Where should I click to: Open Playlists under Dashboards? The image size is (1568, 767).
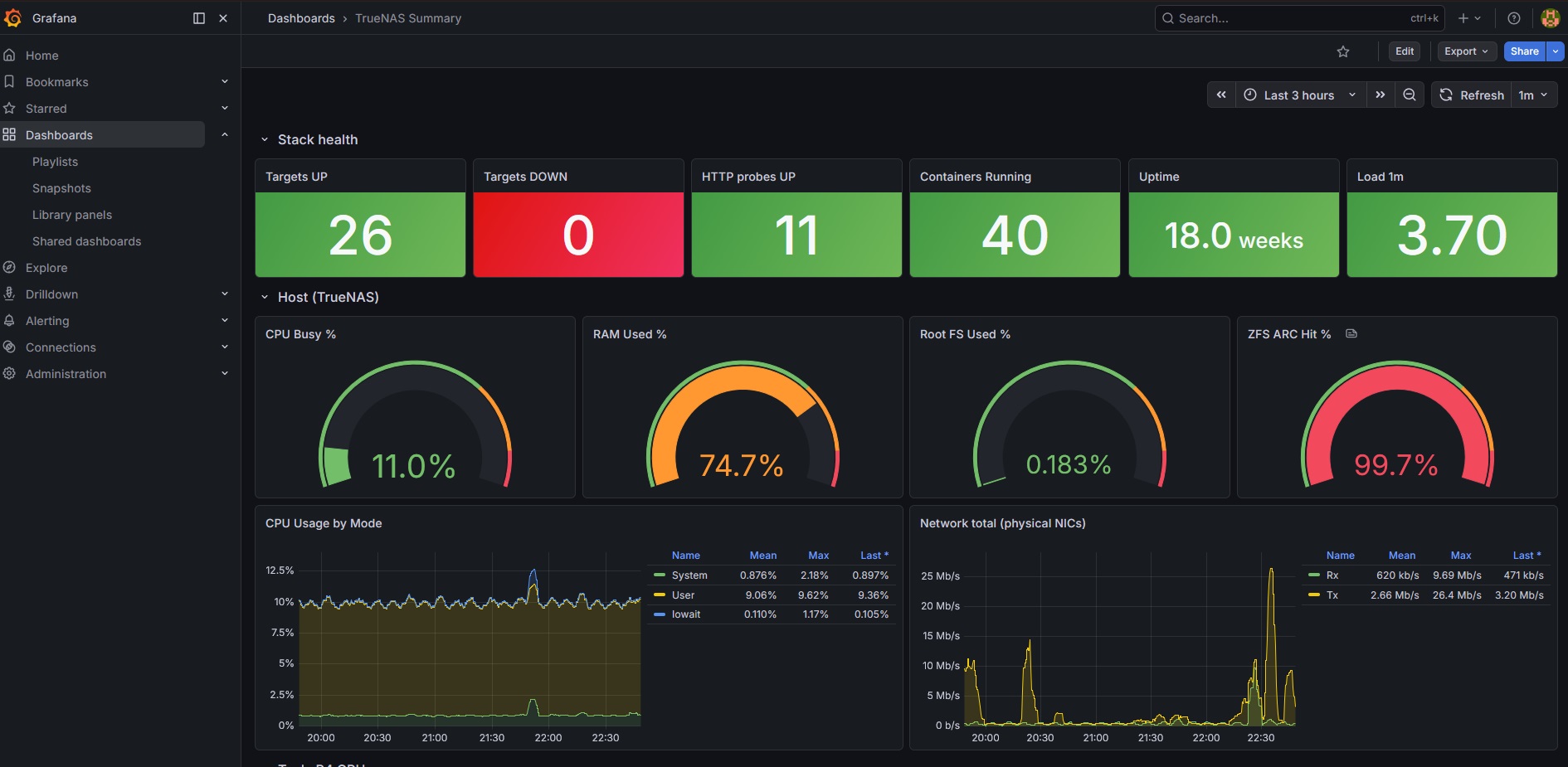point(55,162)
